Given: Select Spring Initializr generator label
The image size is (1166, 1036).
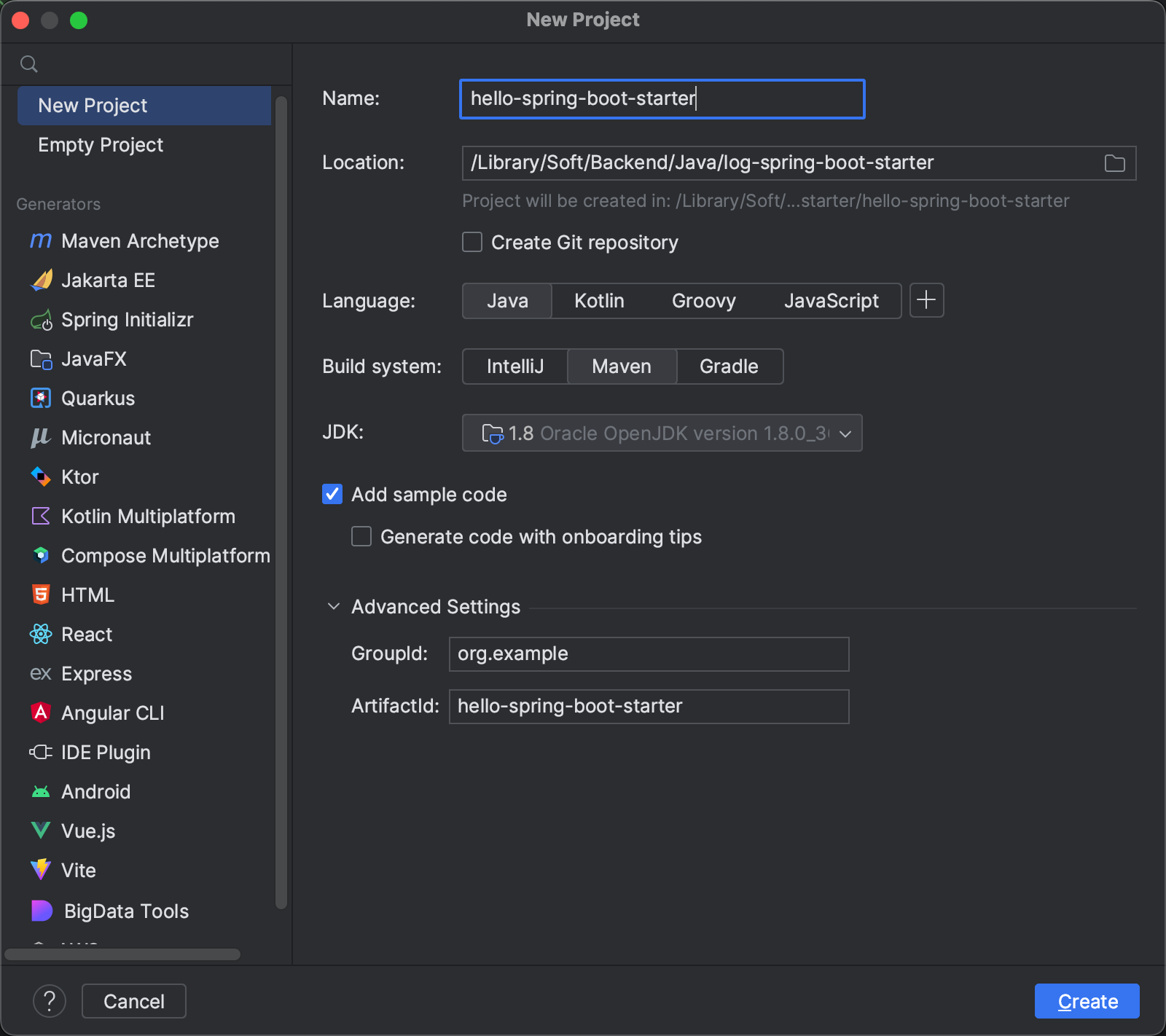Looking at the screenshot, I should [128, 320].
